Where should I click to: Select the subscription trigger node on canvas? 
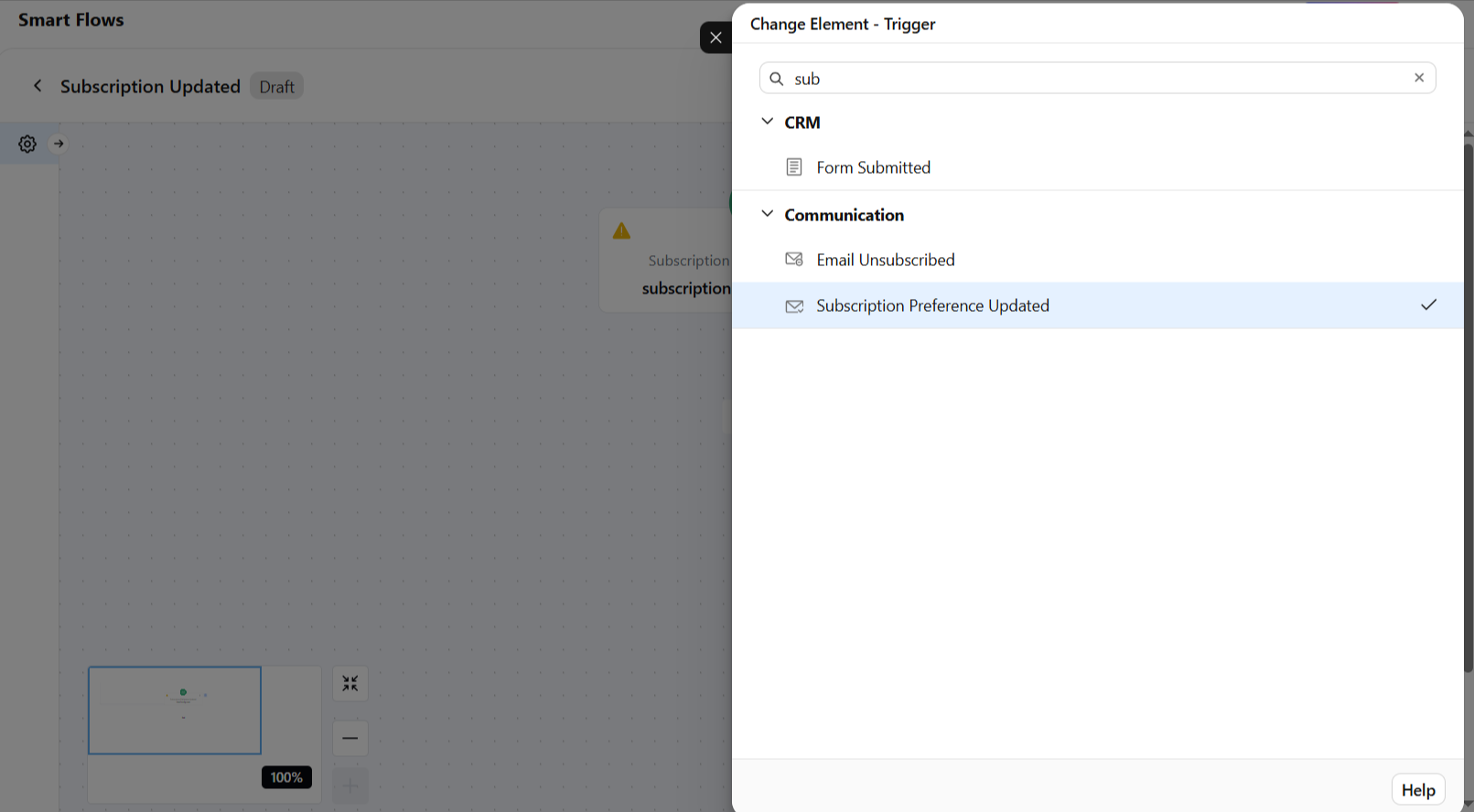666,261
